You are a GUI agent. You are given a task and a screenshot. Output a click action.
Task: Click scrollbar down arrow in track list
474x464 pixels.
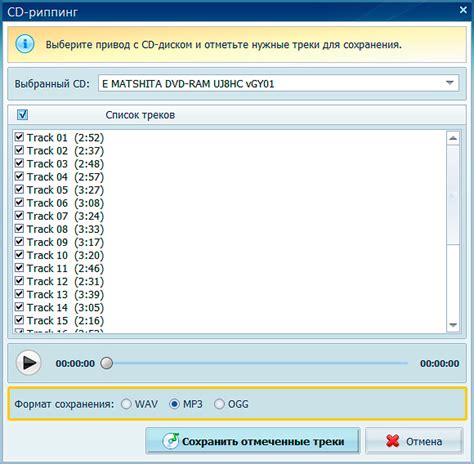[x=453, y=325]
